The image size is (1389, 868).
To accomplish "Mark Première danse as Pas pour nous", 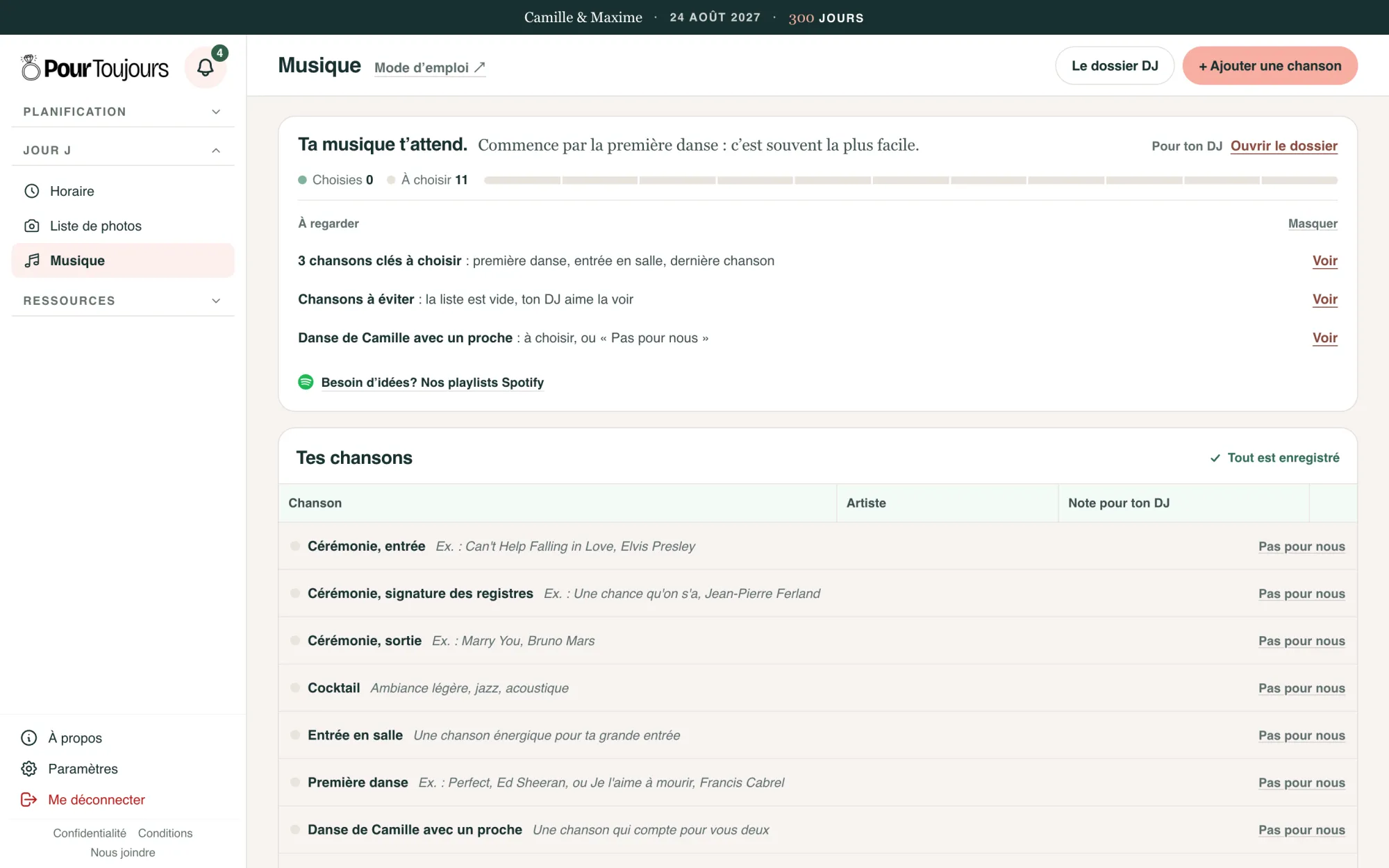I will click(x=1301, y=783).
